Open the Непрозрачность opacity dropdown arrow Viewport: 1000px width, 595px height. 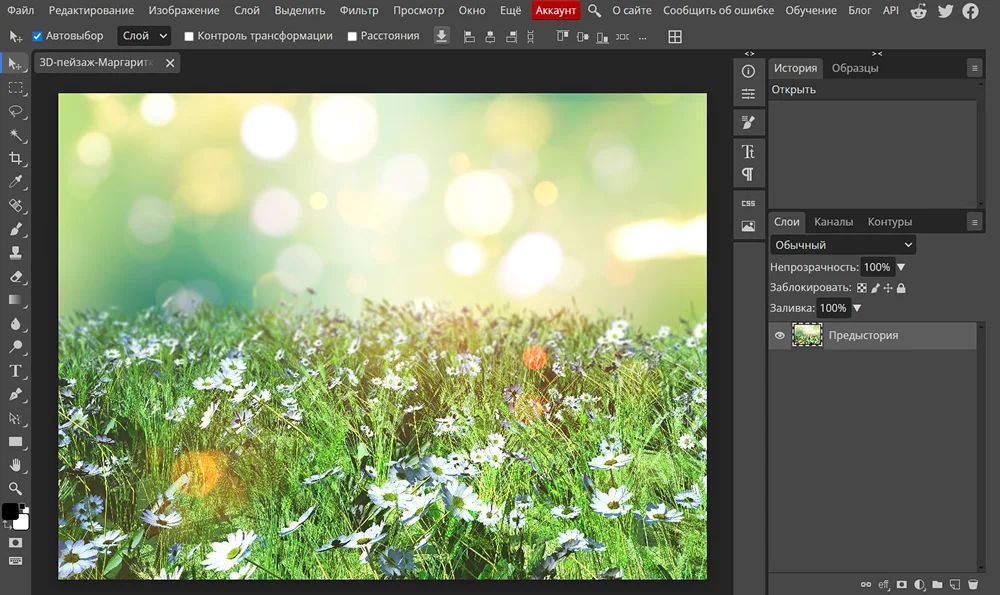click(901, 267)
